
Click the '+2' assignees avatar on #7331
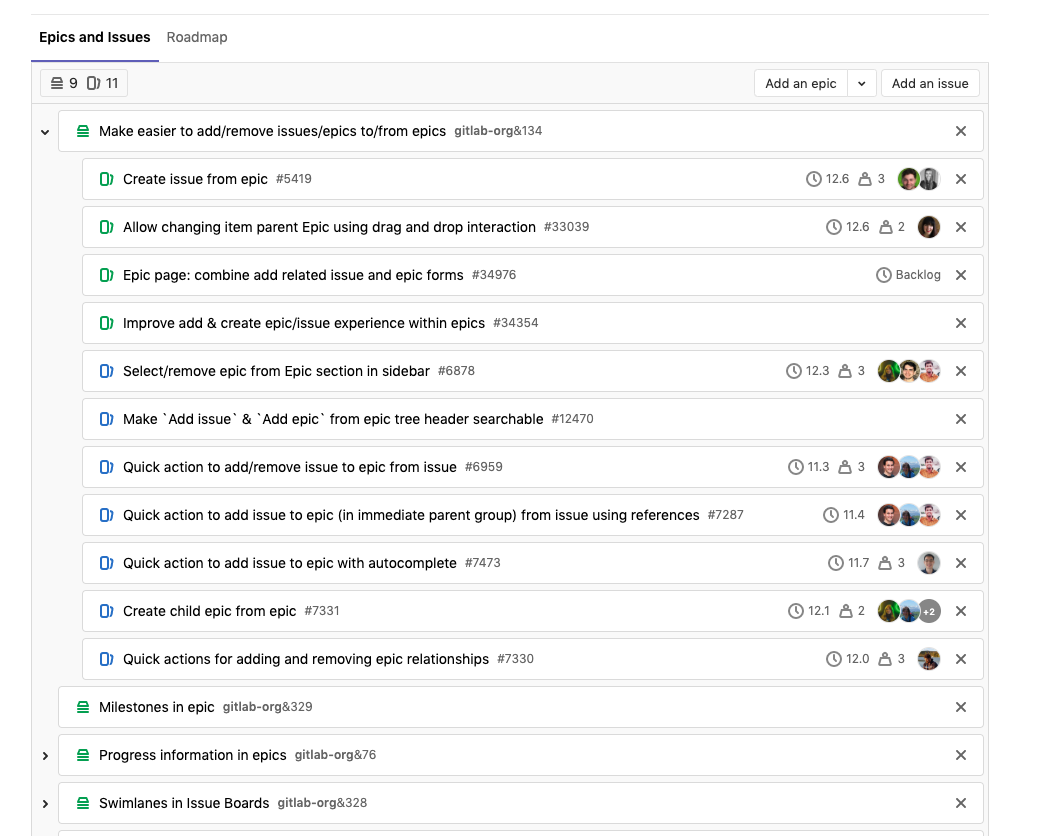tap(929, 611)
